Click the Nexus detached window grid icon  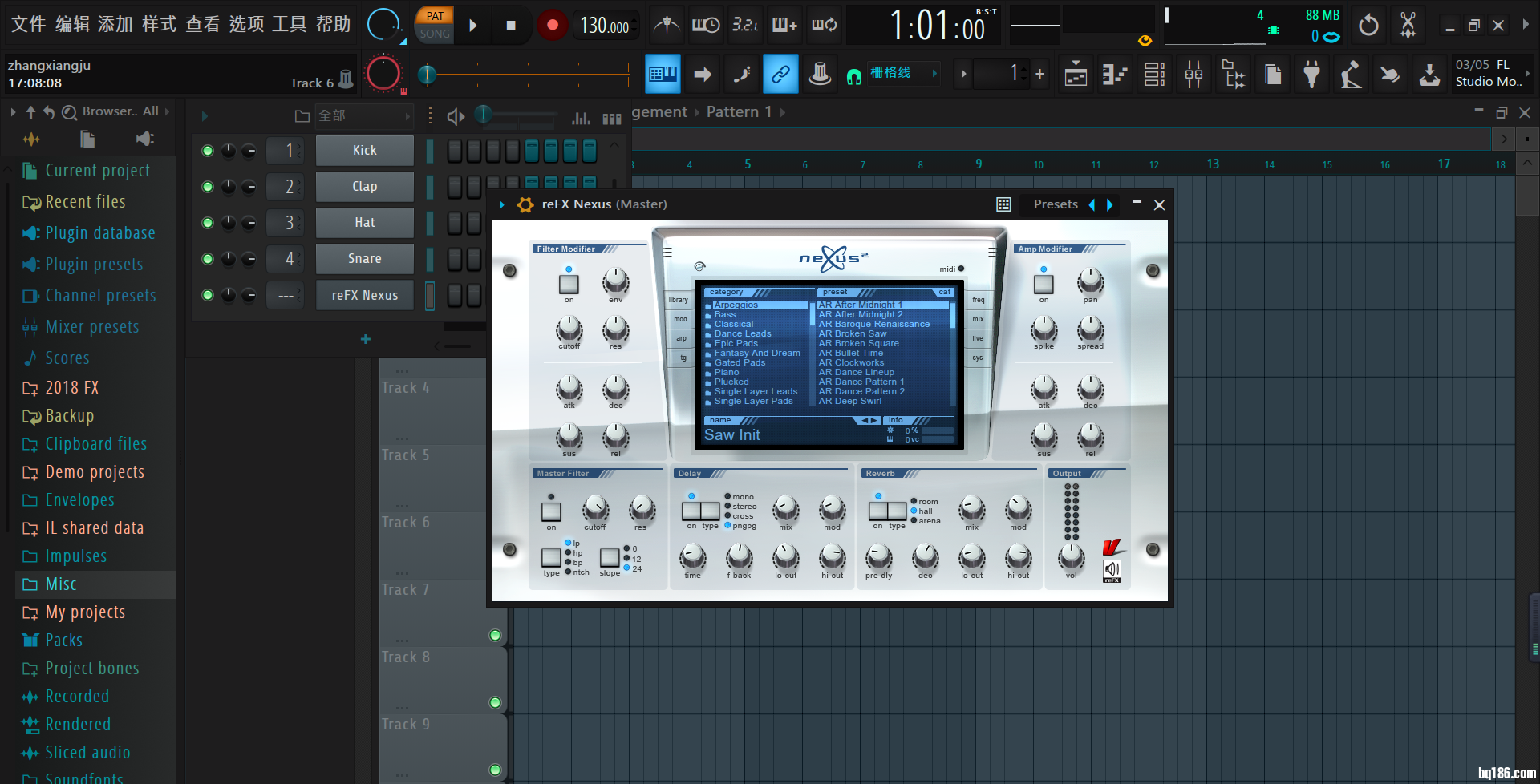tap(1003, 204)
